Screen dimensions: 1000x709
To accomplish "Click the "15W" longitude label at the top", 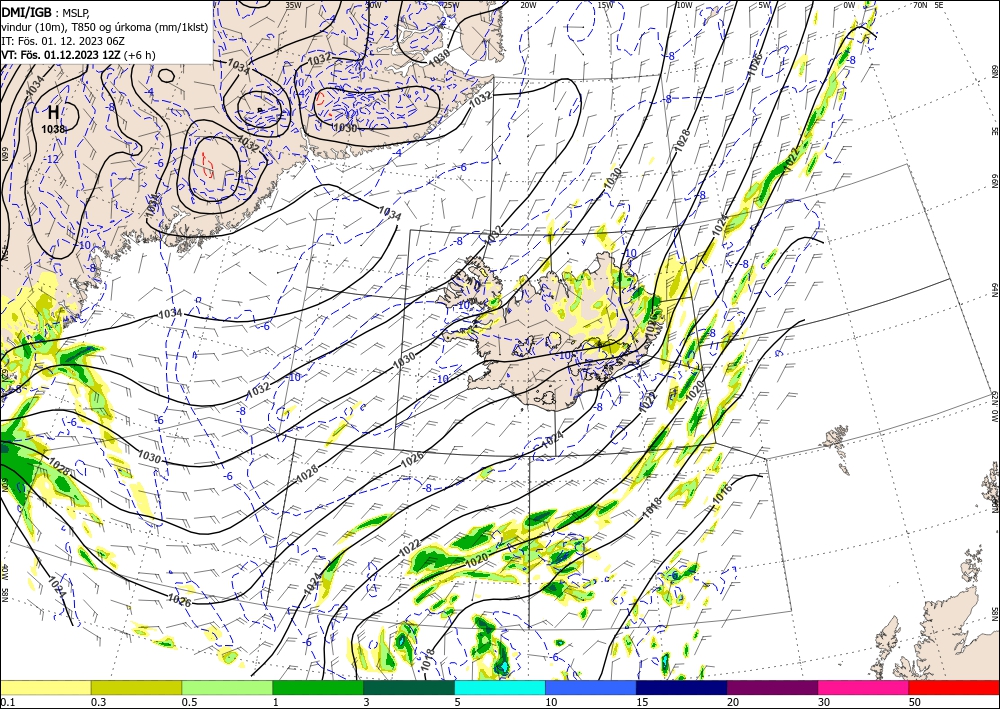I will (605, 5).
